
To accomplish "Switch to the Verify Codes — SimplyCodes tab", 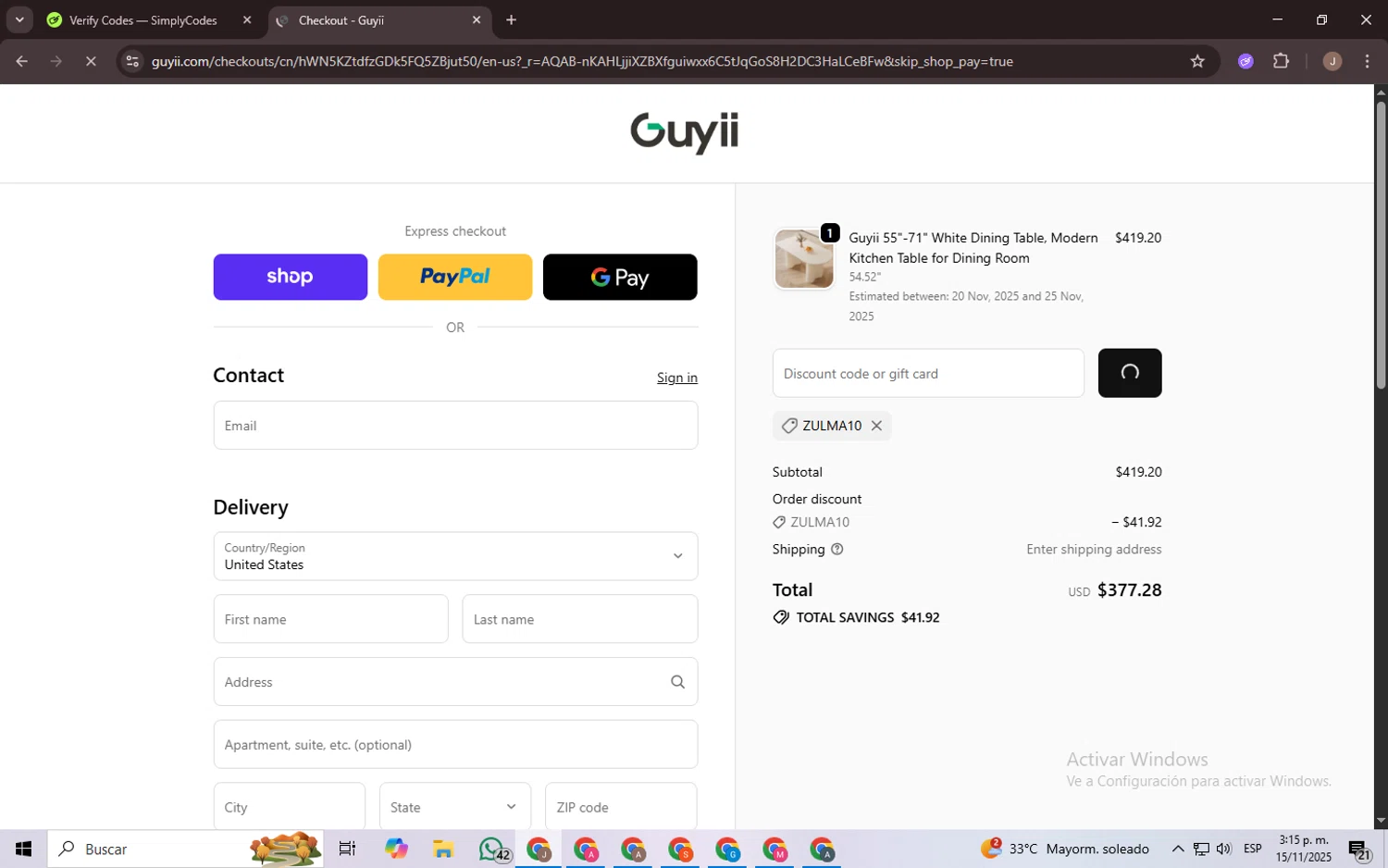I will [143, 19].
